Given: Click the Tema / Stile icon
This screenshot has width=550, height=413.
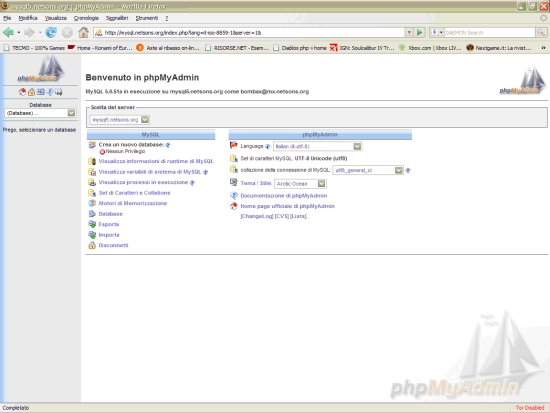Looking at the screenshot, I should pyautogui.click(x=234, y=182).
